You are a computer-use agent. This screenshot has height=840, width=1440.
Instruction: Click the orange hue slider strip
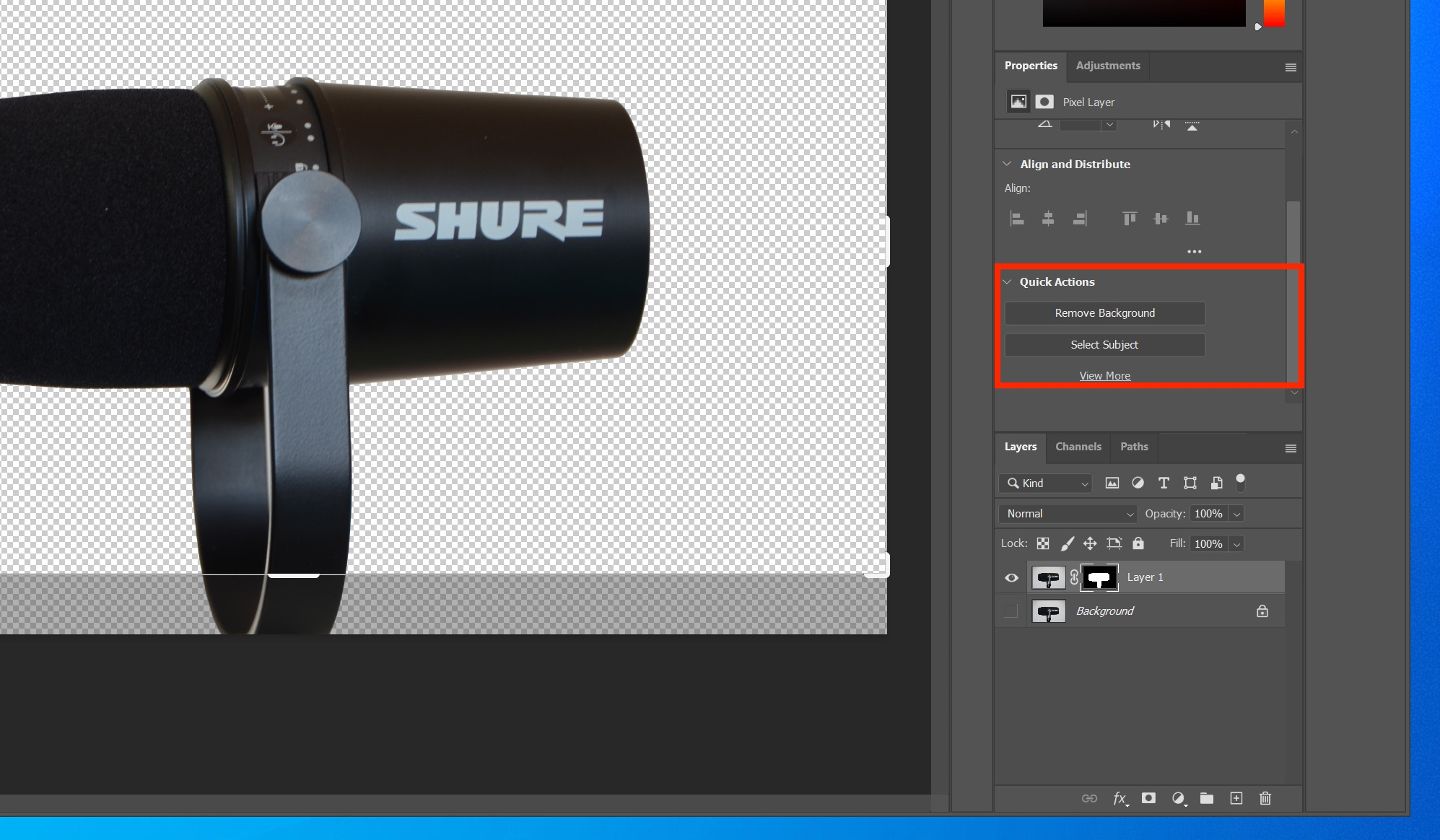tap(1274, 13)
